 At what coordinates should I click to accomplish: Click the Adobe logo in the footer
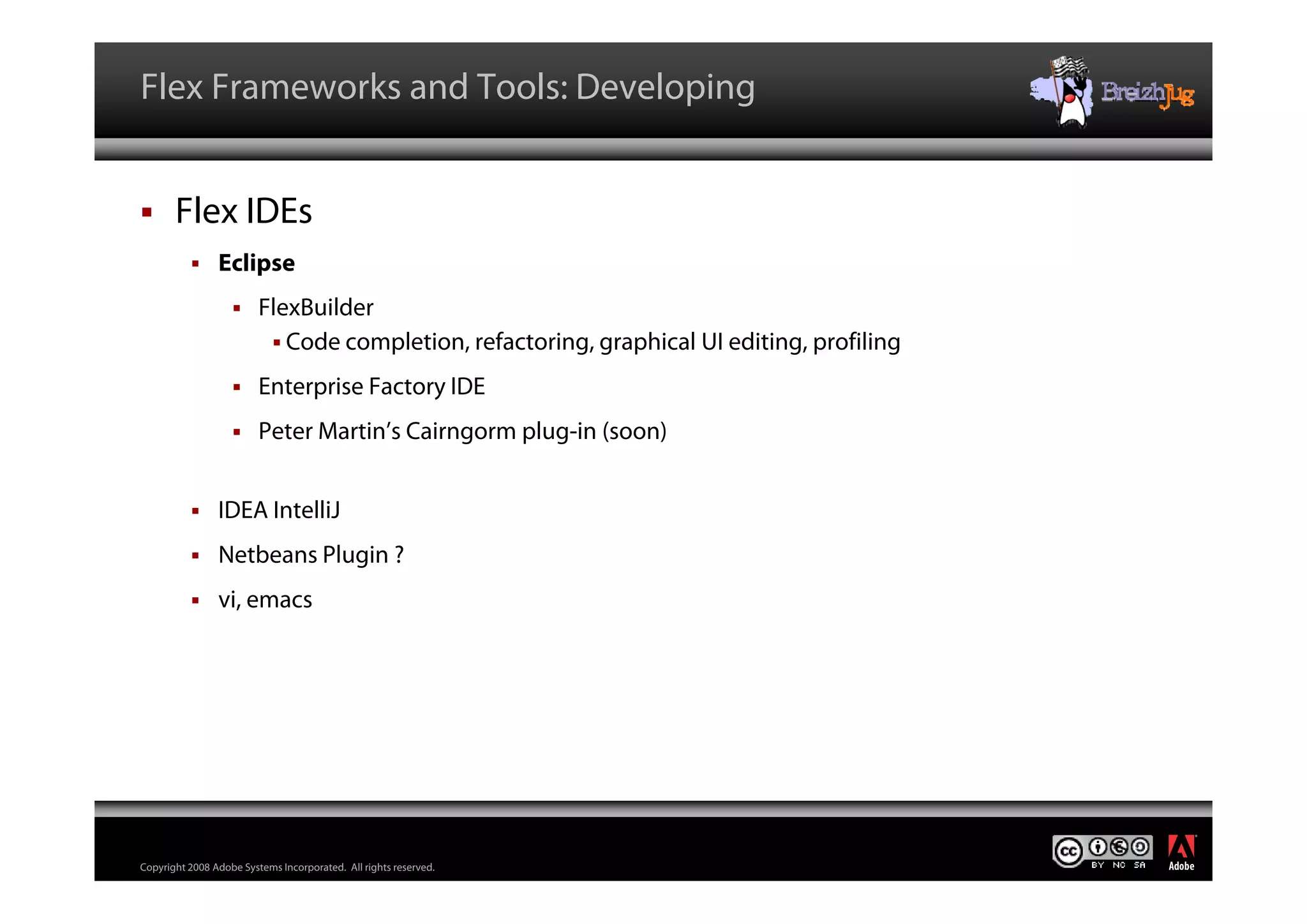(x=1181, y=853)
